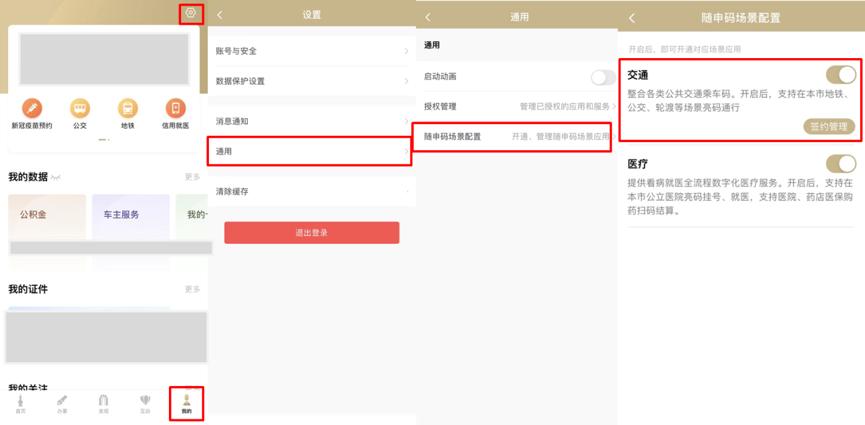Go back from the 设置 screen
The width and height of the screenshot is (865, 425).
[220, 15]
